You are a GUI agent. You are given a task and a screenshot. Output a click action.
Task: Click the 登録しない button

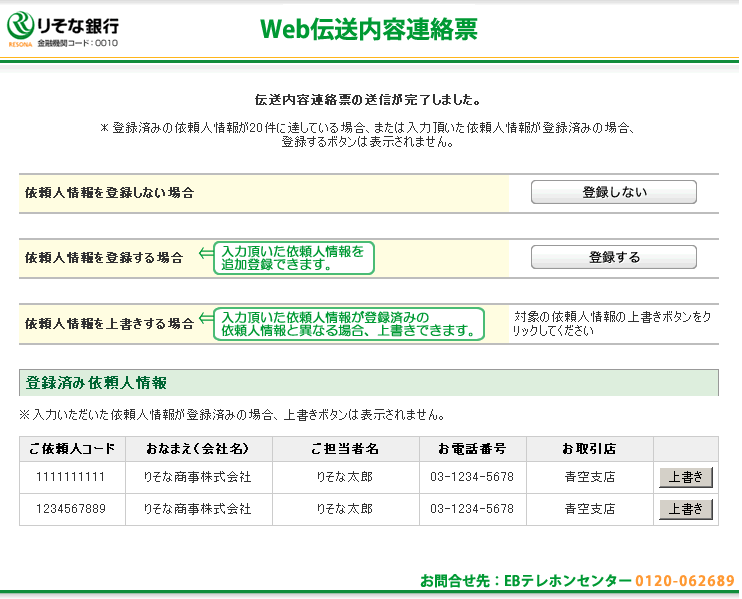(x=613, y=192)
